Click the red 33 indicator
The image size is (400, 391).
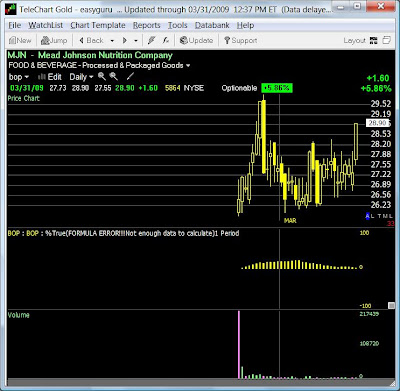point(390,223)
